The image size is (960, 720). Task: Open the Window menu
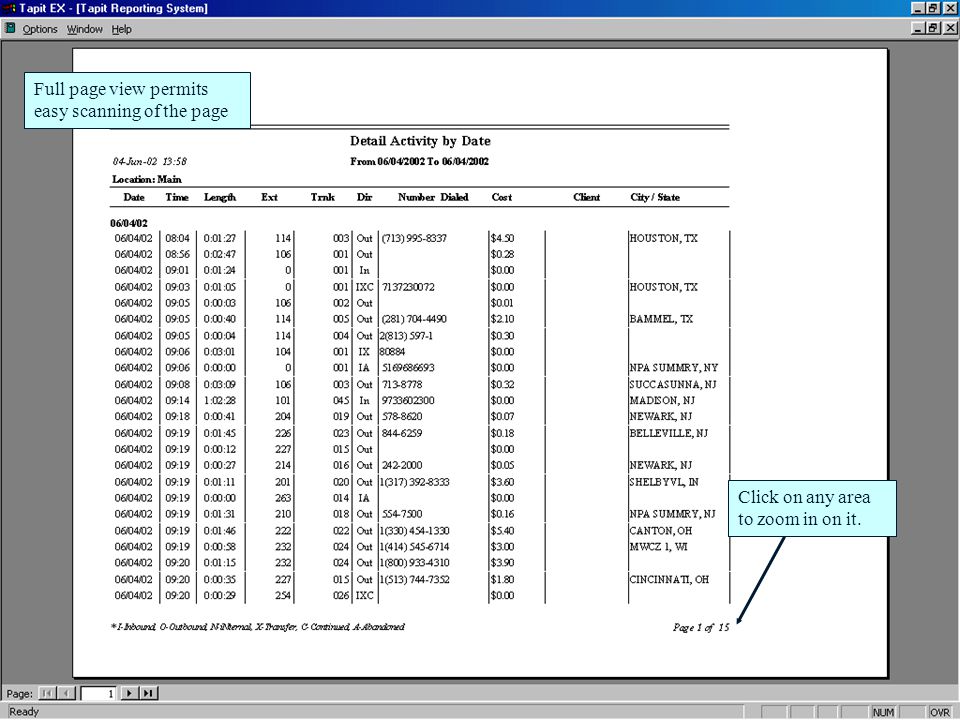[84, 29]
